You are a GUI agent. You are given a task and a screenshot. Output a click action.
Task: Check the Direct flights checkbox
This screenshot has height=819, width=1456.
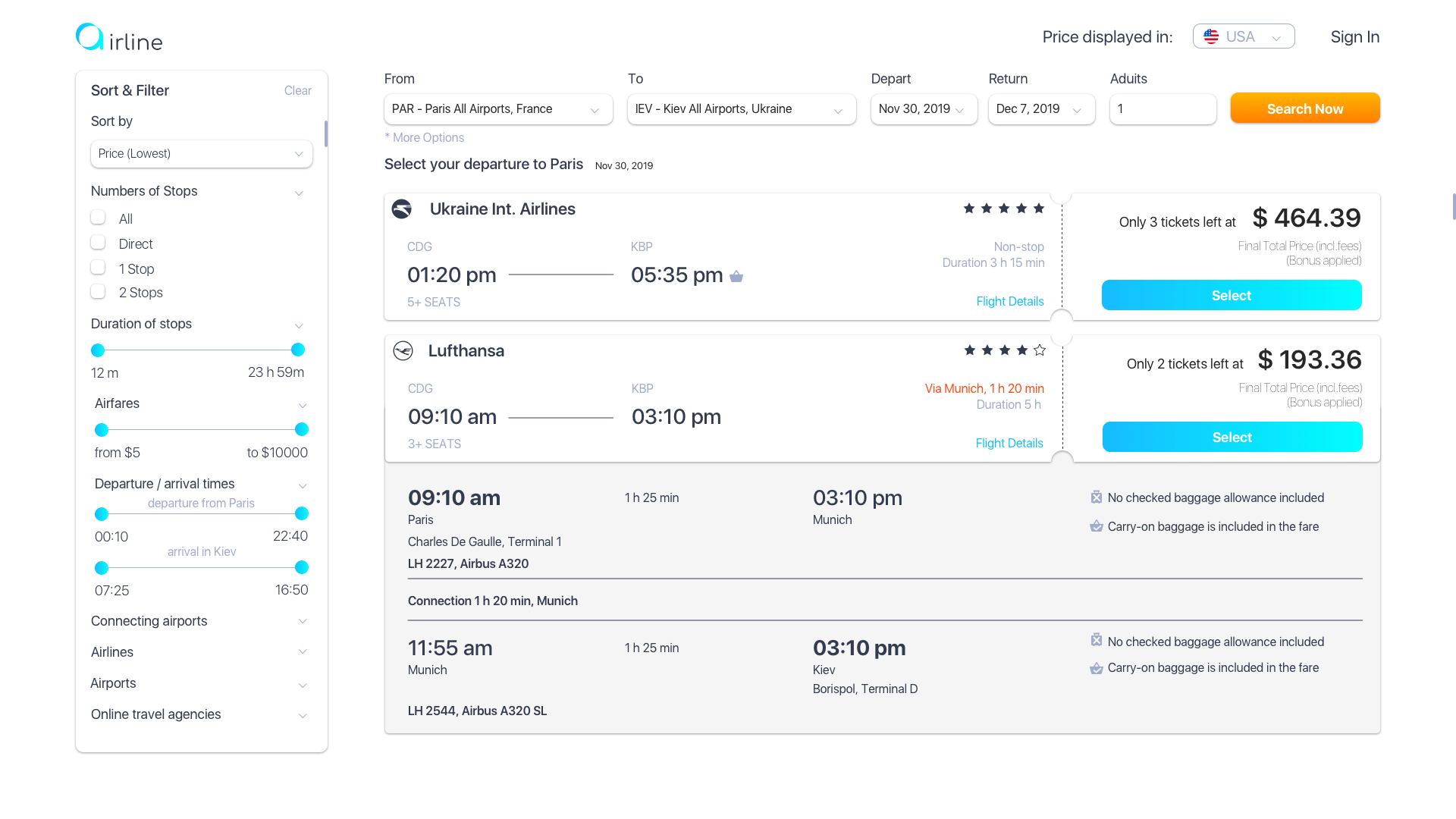click(98, 243)
